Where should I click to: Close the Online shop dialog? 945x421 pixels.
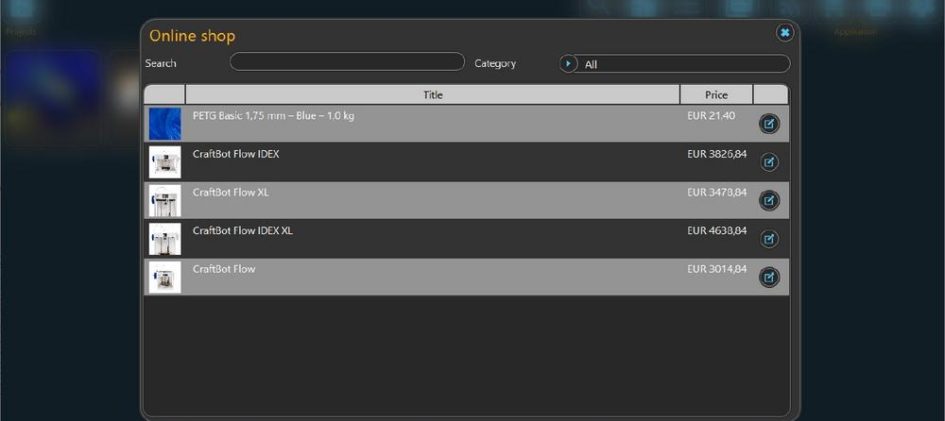click(x=785, y=33)
